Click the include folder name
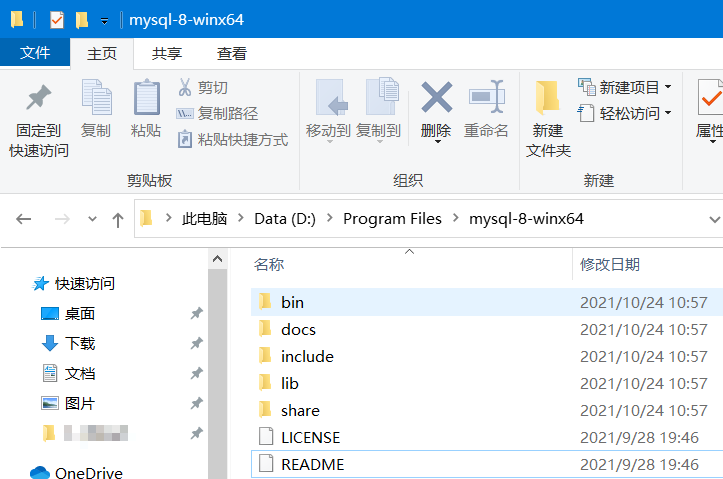 (307, 356)
